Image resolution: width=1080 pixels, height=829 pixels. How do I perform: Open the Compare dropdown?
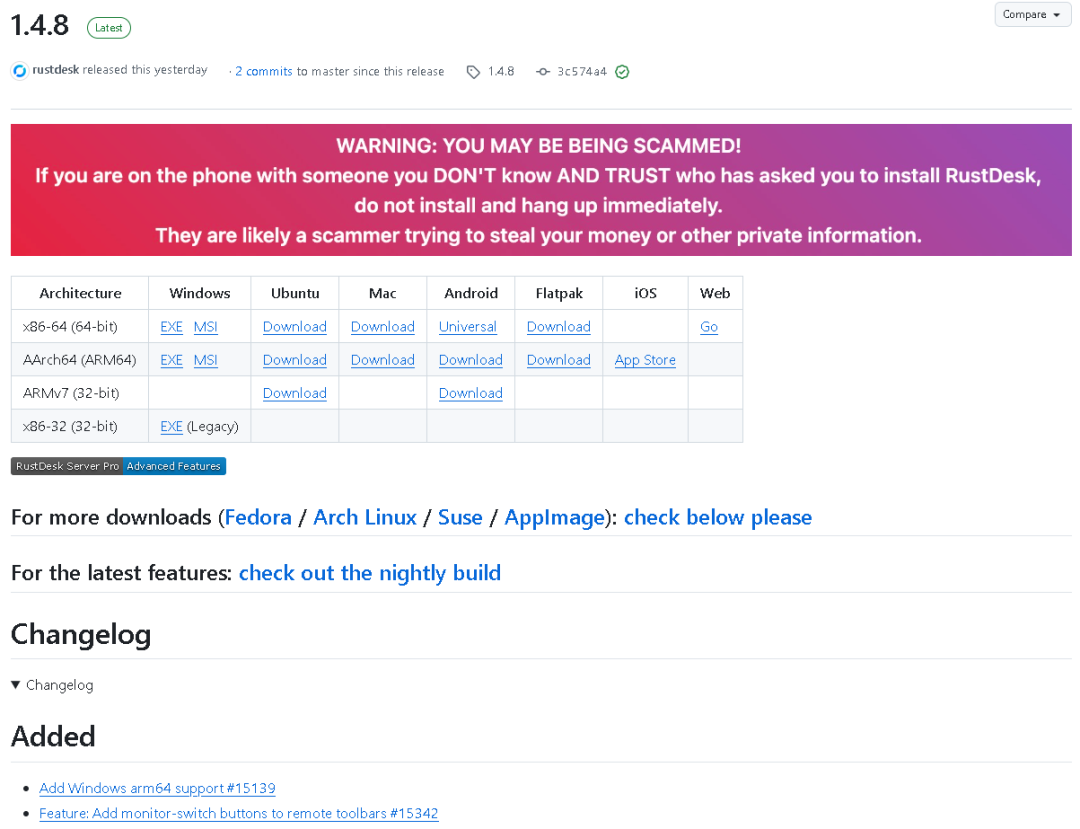pos(1031,14)
